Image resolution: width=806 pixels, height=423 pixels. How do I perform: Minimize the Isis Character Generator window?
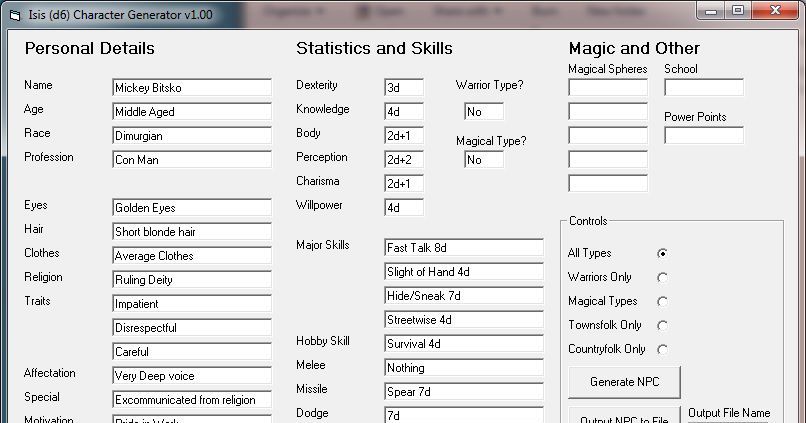click(x=711, y=10)
